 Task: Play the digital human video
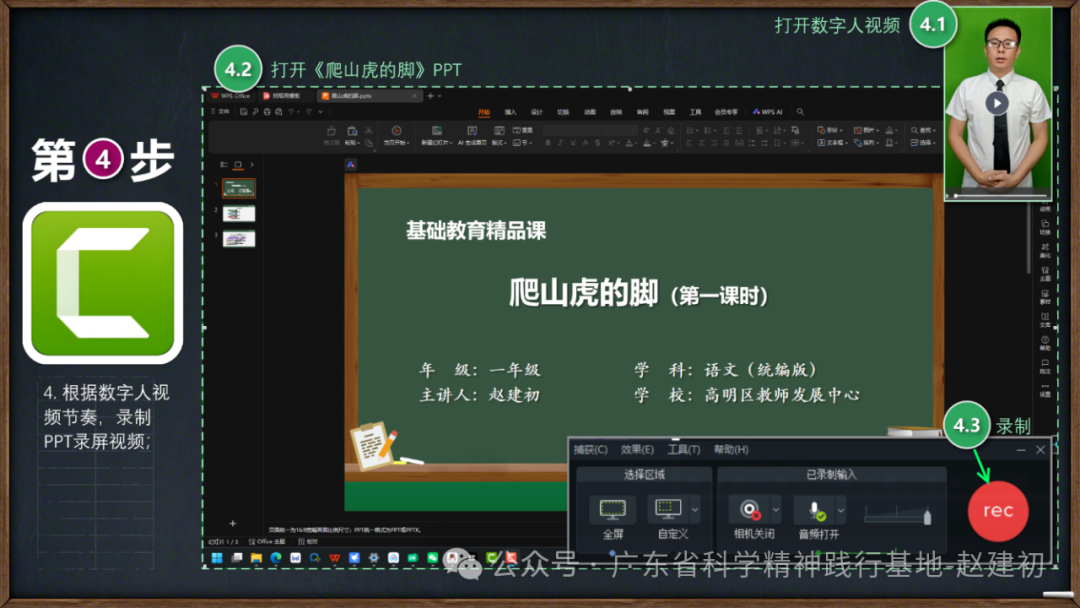click(x=996, y=103)
